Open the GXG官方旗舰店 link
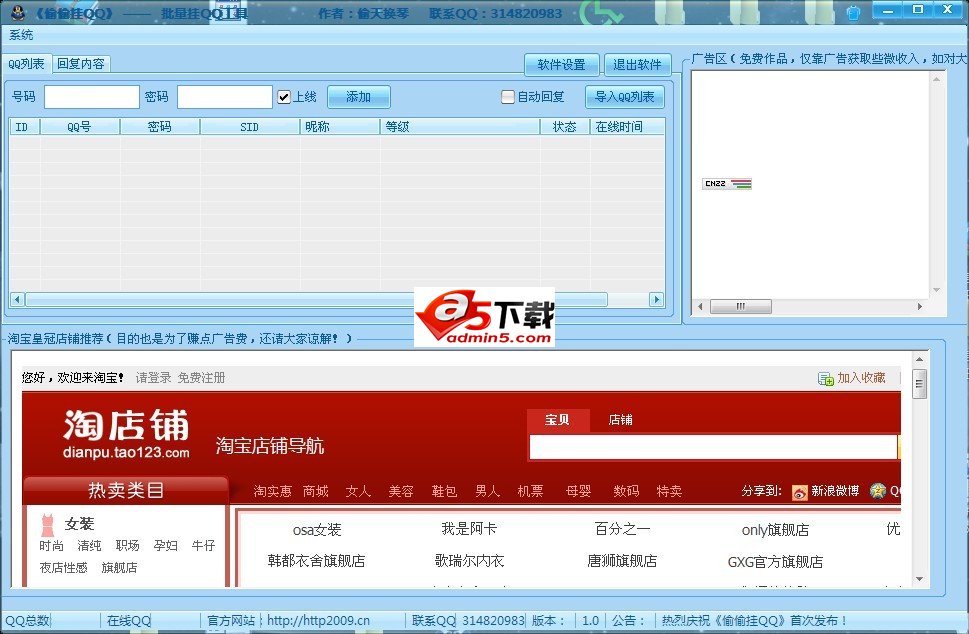Viewport: 969px width, 634px height. point(776,562)
